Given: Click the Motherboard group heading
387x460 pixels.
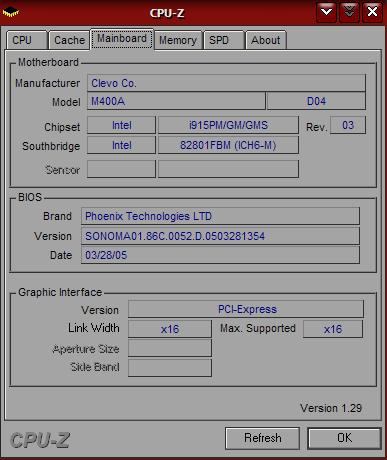Looking at the screenshot, I should tap(48, 62).
